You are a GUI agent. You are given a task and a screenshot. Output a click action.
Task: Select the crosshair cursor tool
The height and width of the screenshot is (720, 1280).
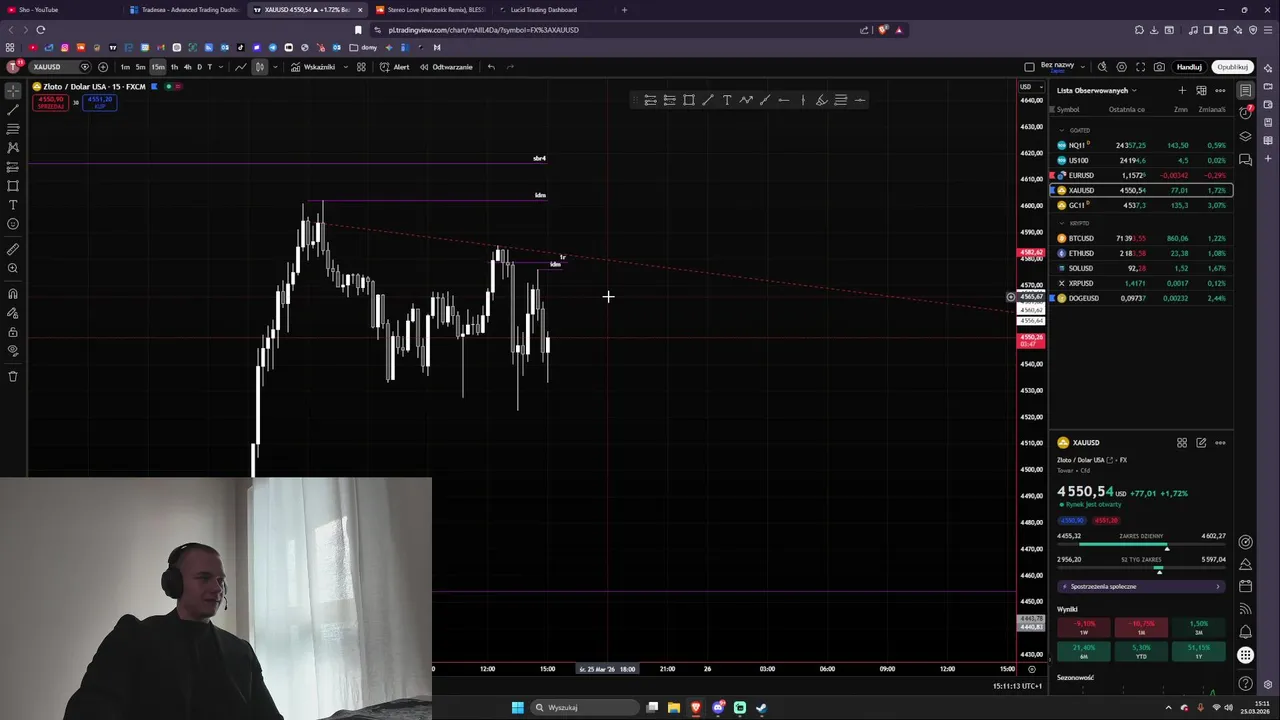coord(13,91)
